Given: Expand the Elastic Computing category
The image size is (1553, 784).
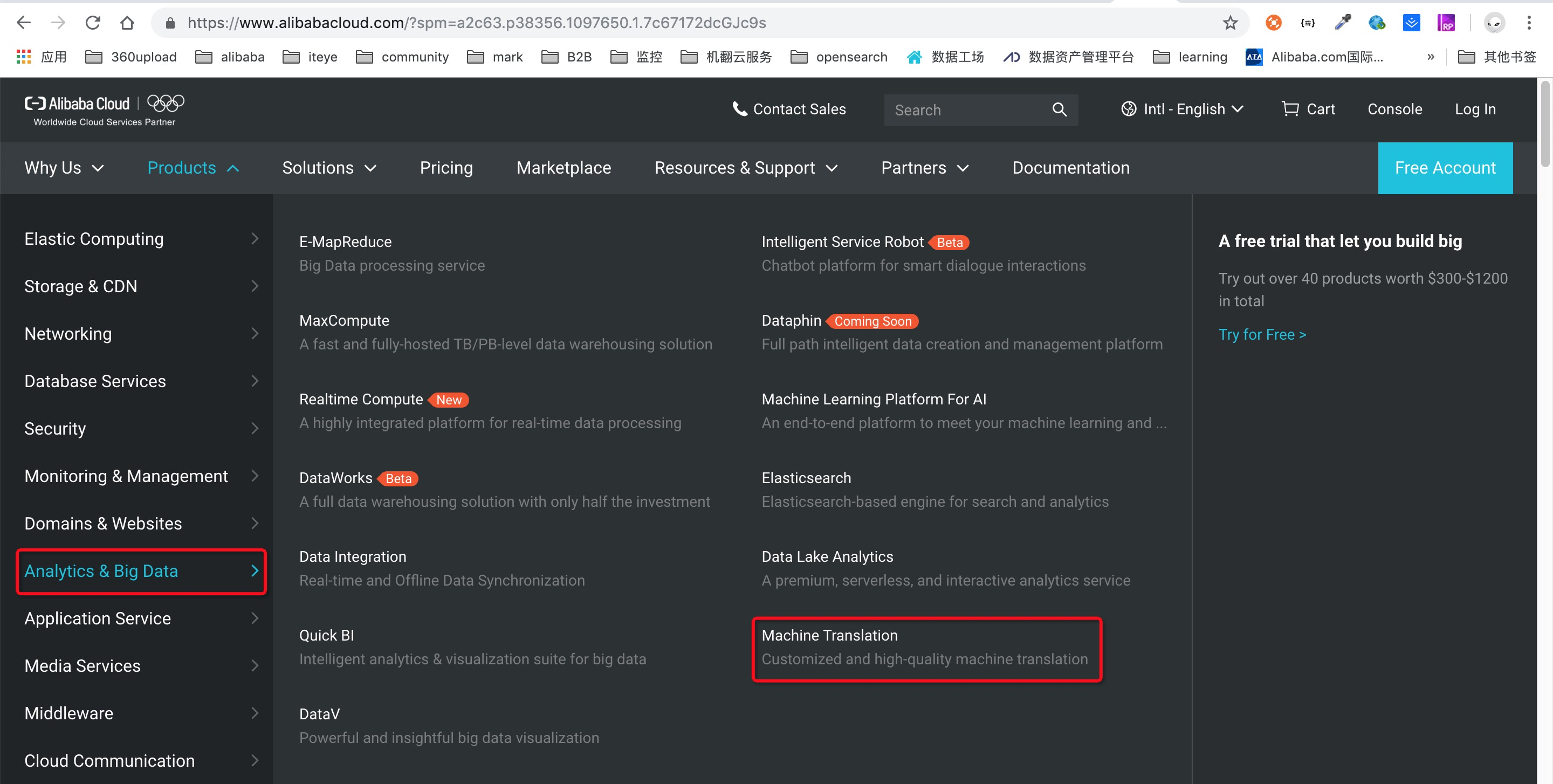Looking at the screenshot, I should tap(142, 239).
